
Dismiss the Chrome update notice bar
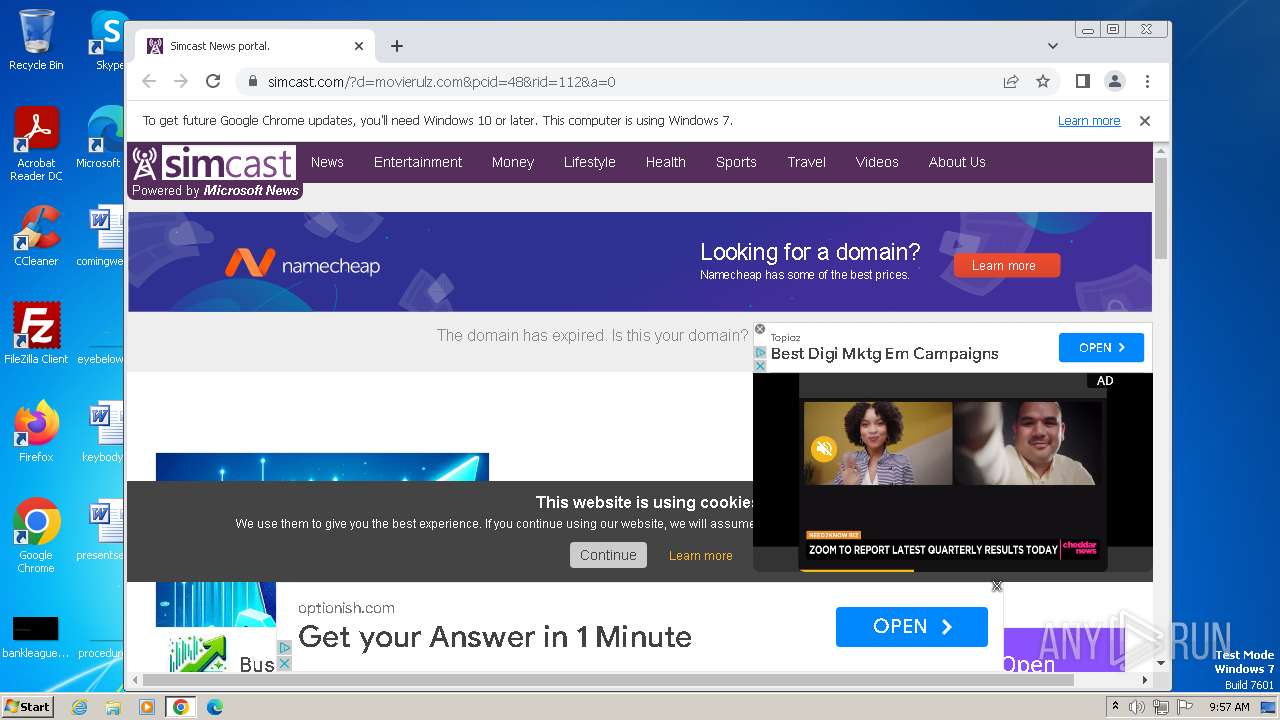tap(1145, 121)
